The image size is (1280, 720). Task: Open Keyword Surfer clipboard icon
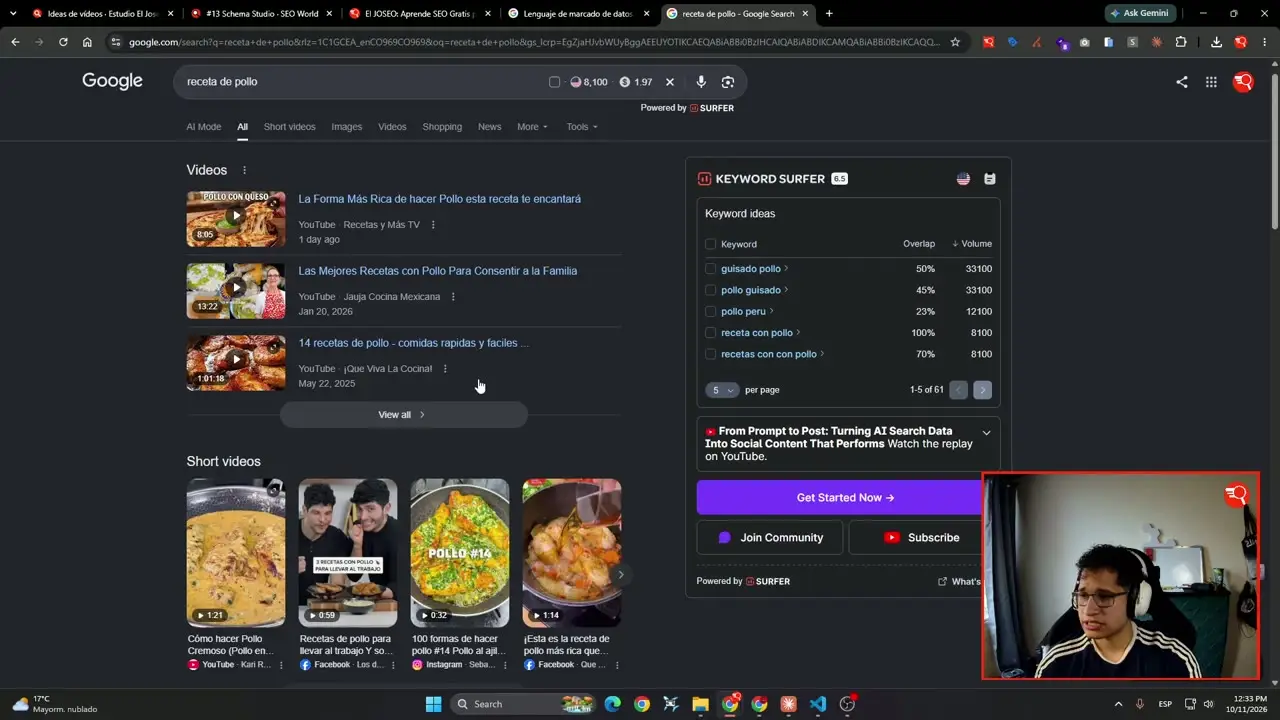[x=990, y=179]
